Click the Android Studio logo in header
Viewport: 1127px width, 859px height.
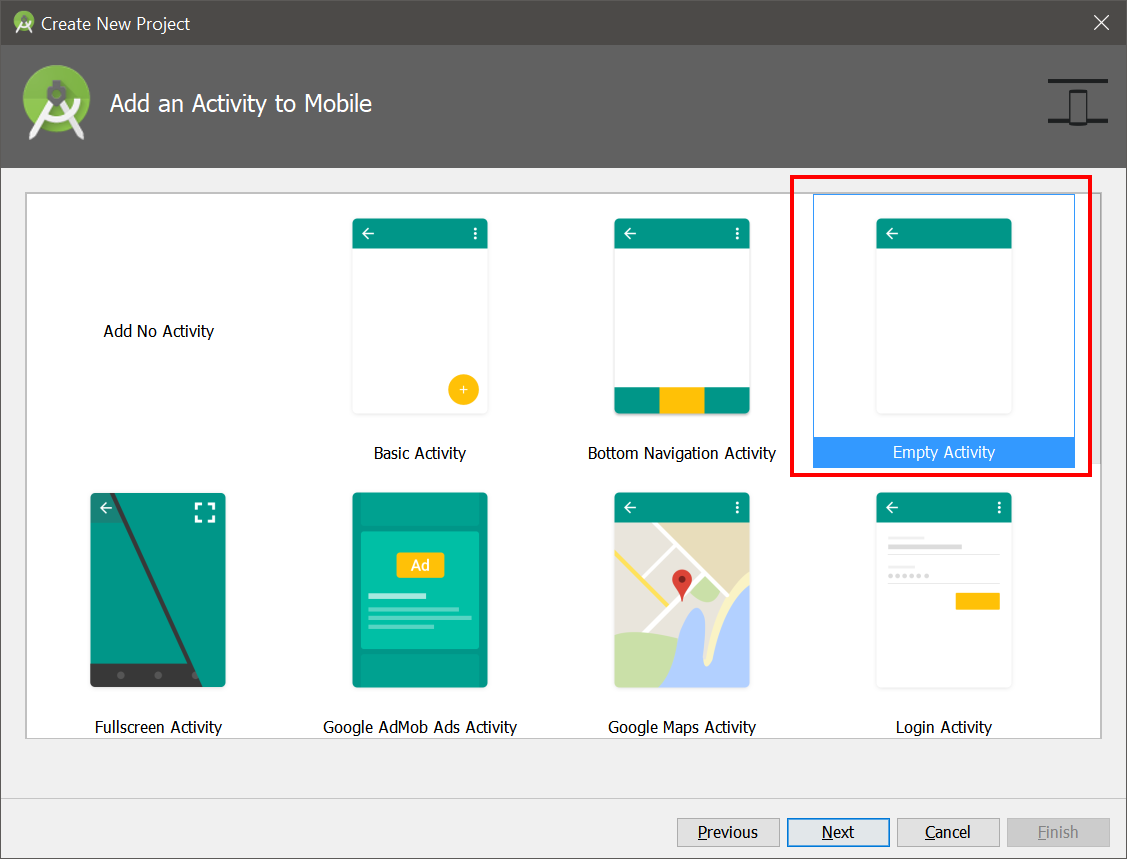coord(57,102)
